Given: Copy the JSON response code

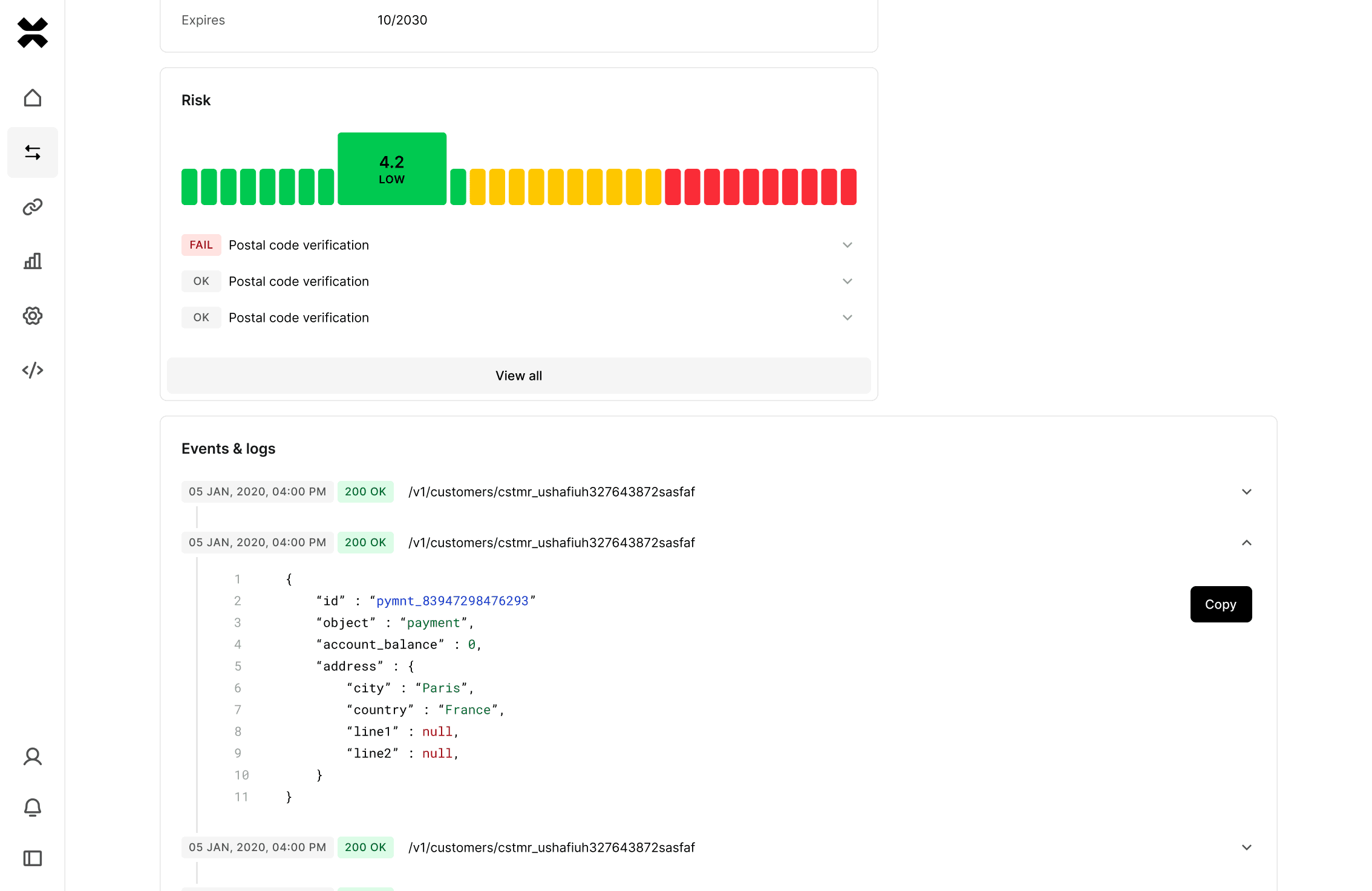Looking at the screenshot, I should click(x=1221, y=604).
